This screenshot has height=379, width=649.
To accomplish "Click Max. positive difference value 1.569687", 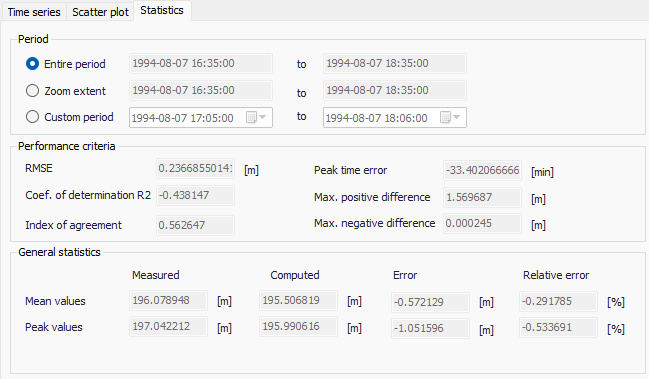I will (x=482, y=197).
